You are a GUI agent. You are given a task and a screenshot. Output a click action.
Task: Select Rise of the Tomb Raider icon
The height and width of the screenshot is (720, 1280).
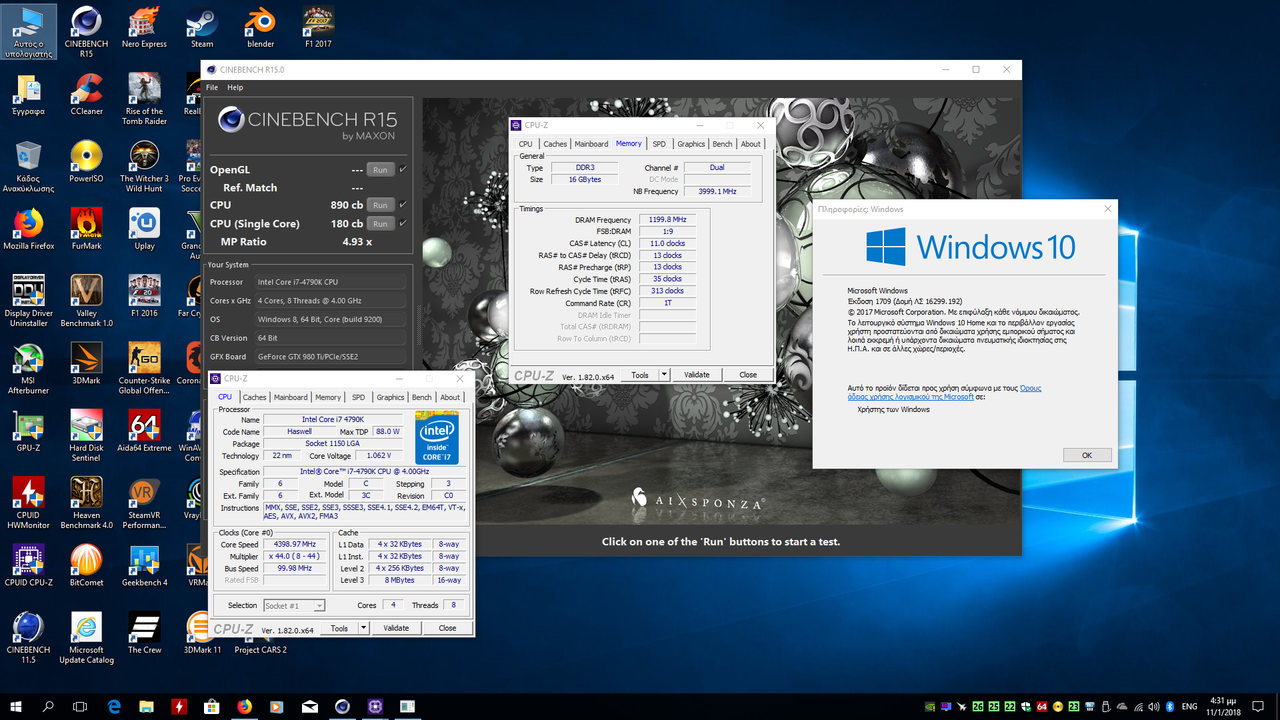(x=144, y=100)
